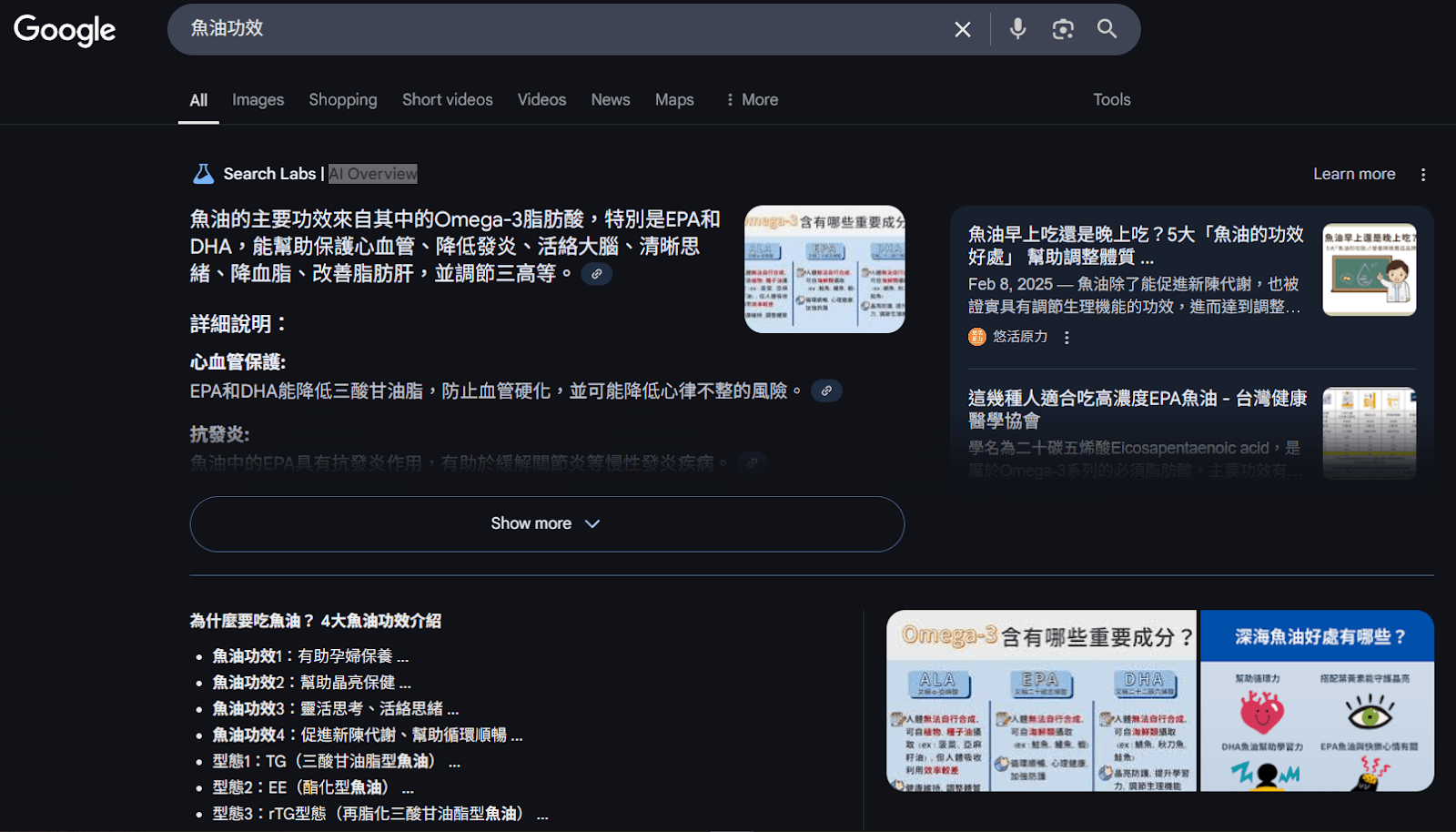Screen dimensions: 1456x832
Task: Start a voice search with the microphone icon
Action: click(1016, 28)
